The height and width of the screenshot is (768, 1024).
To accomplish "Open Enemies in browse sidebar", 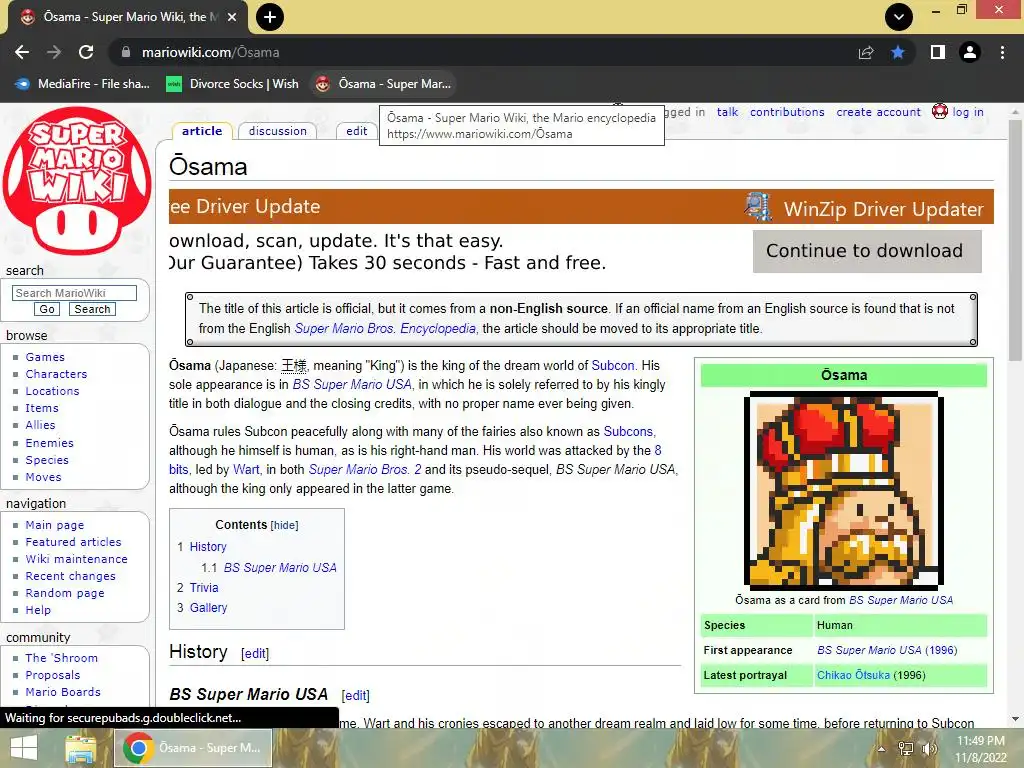I will click(x=50, y=443).
